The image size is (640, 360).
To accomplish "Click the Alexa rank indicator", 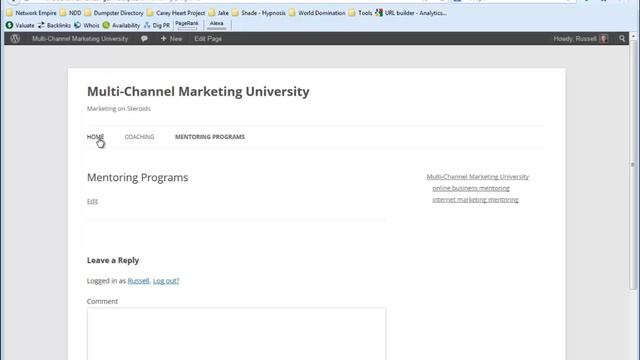I will (217, 25).
